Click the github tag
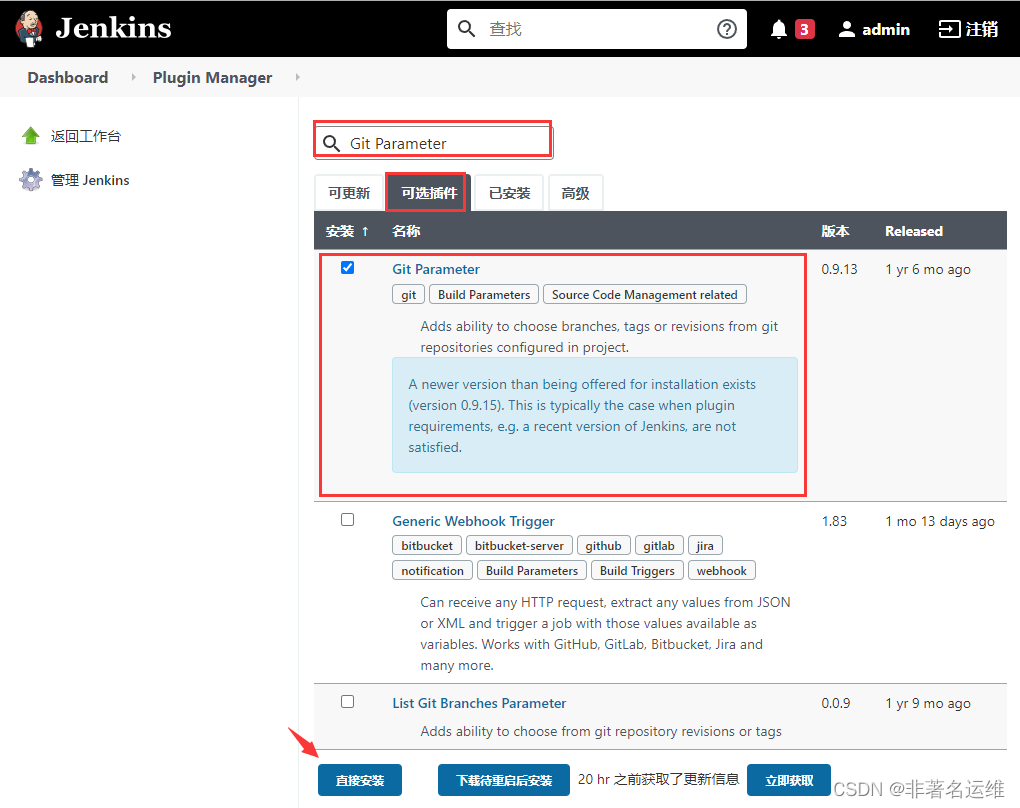This screenshot has width=1020, height=808. [603, 546]
